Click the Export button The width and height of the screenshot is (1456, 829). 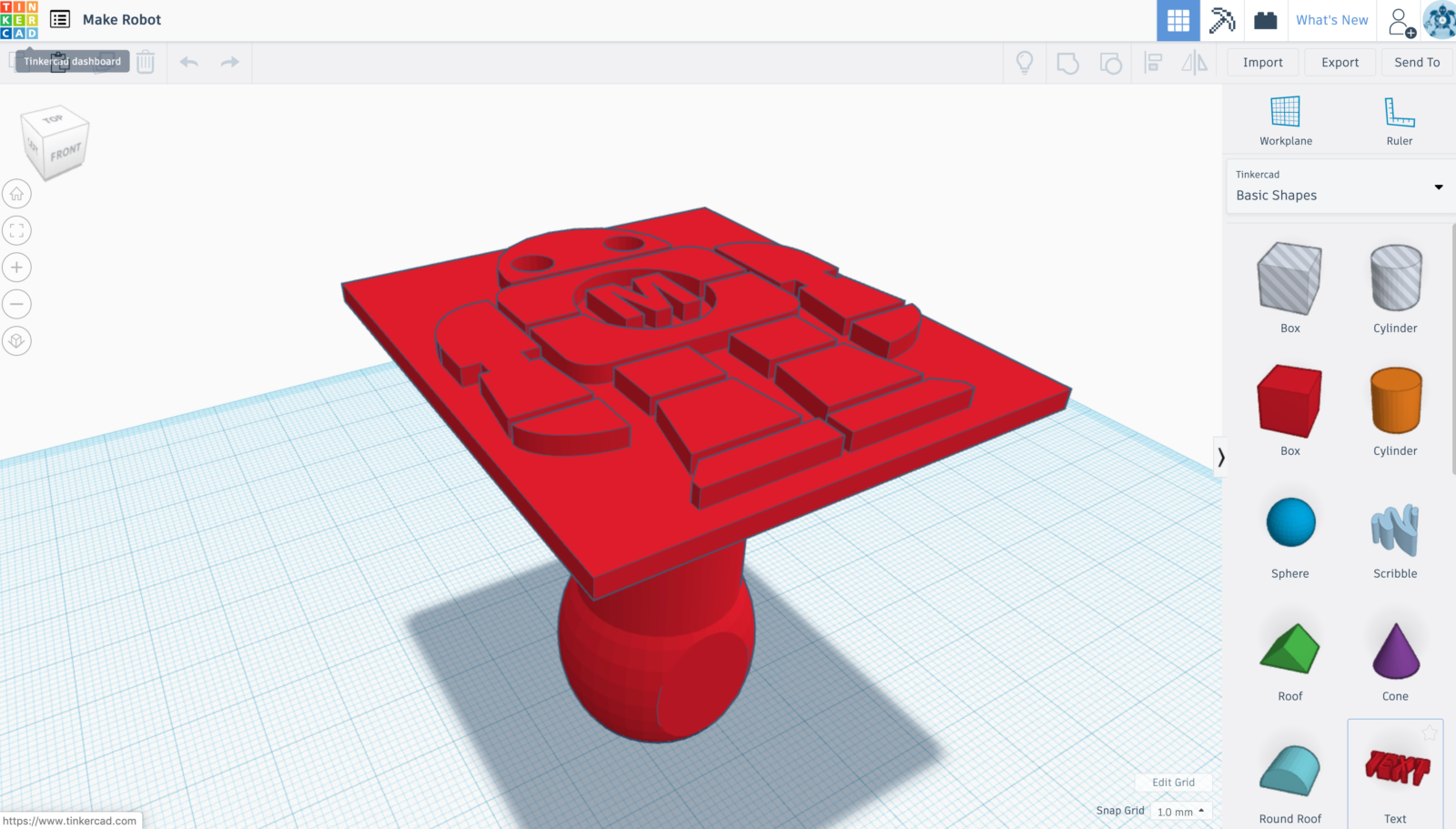[x=1340, y=62]
